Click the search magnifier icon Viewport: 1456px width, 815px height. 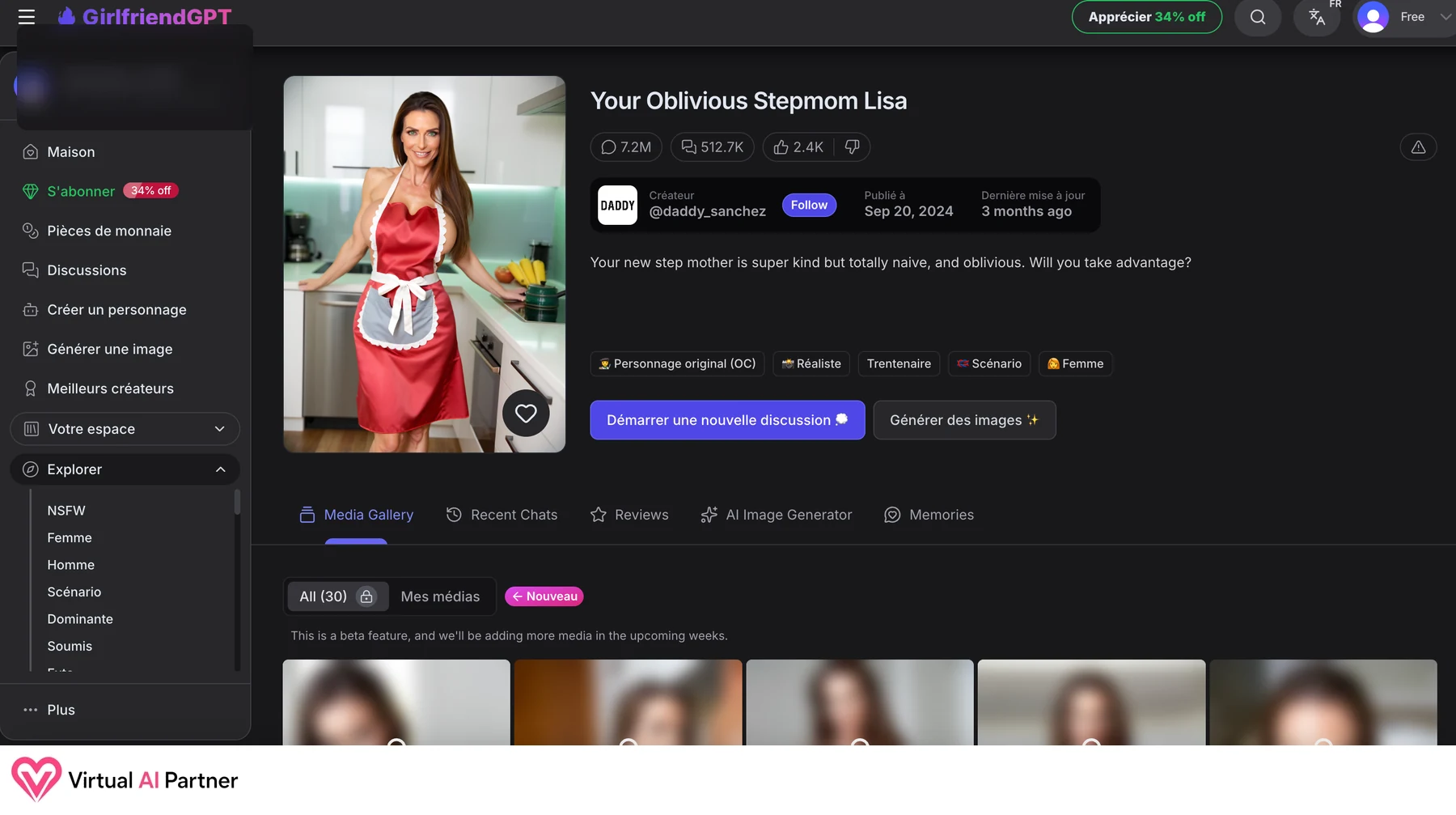pos(1258,17)
